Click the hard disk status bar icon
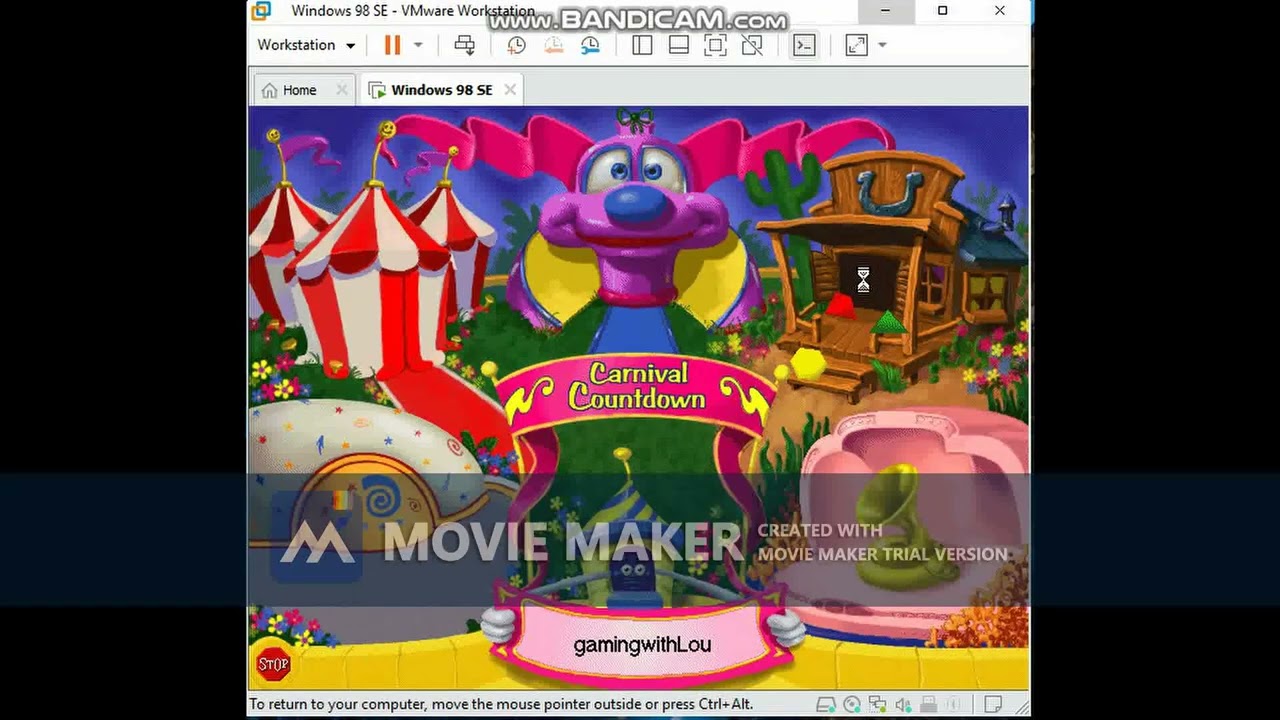1280x720 pixels. [x=826, y=705]
